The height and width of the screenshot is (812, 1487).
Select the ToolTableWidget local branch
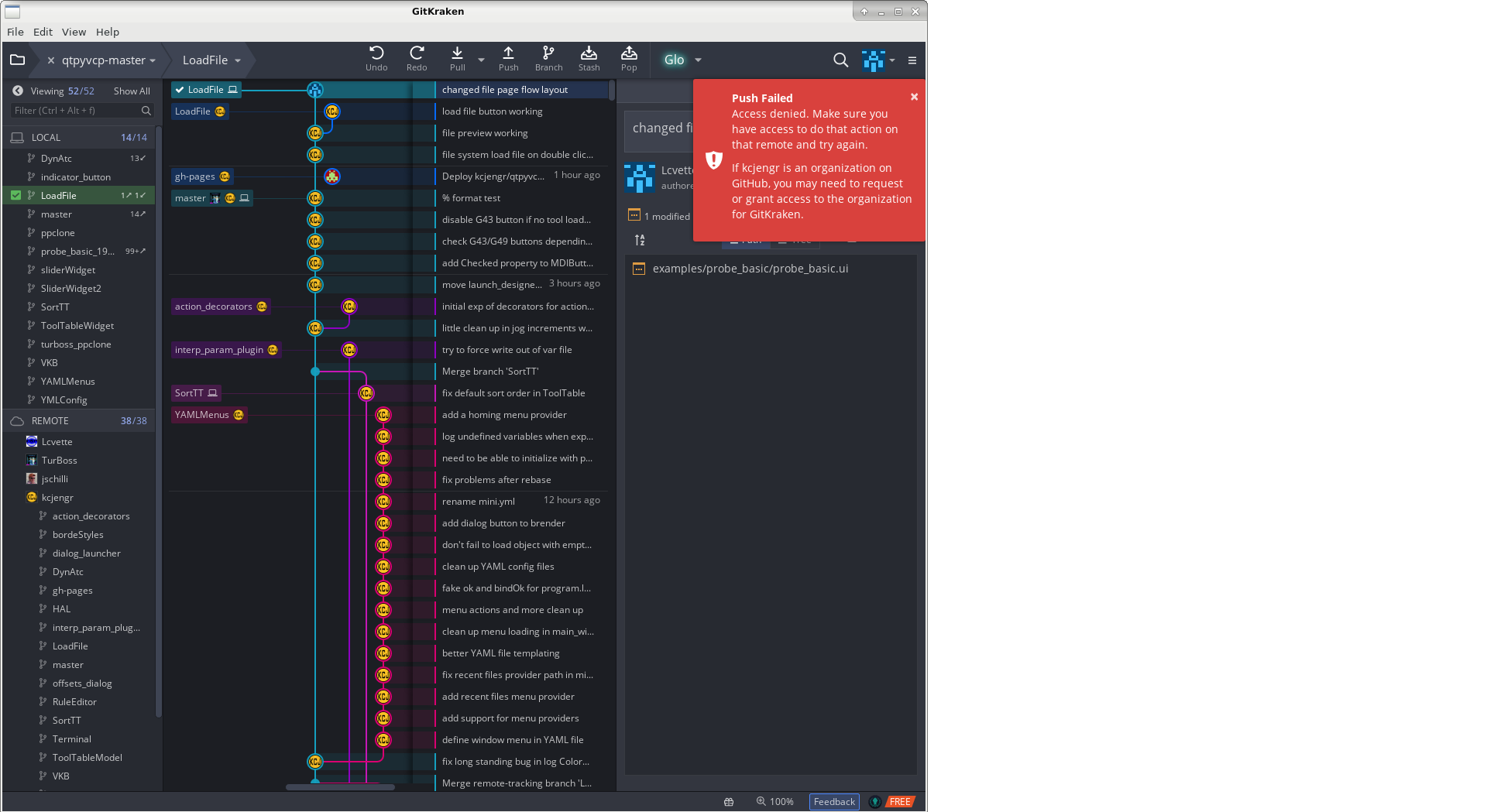[x=78, y=325]
